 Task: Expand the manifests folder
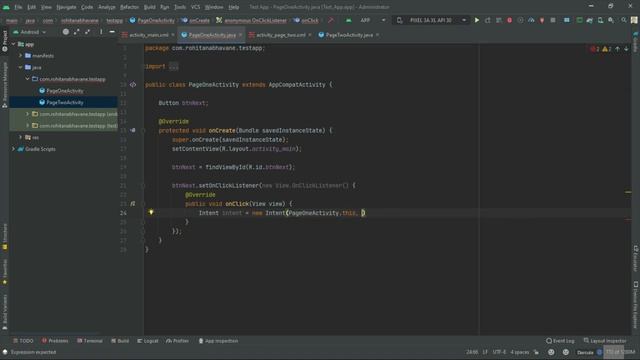pos(20,56)
